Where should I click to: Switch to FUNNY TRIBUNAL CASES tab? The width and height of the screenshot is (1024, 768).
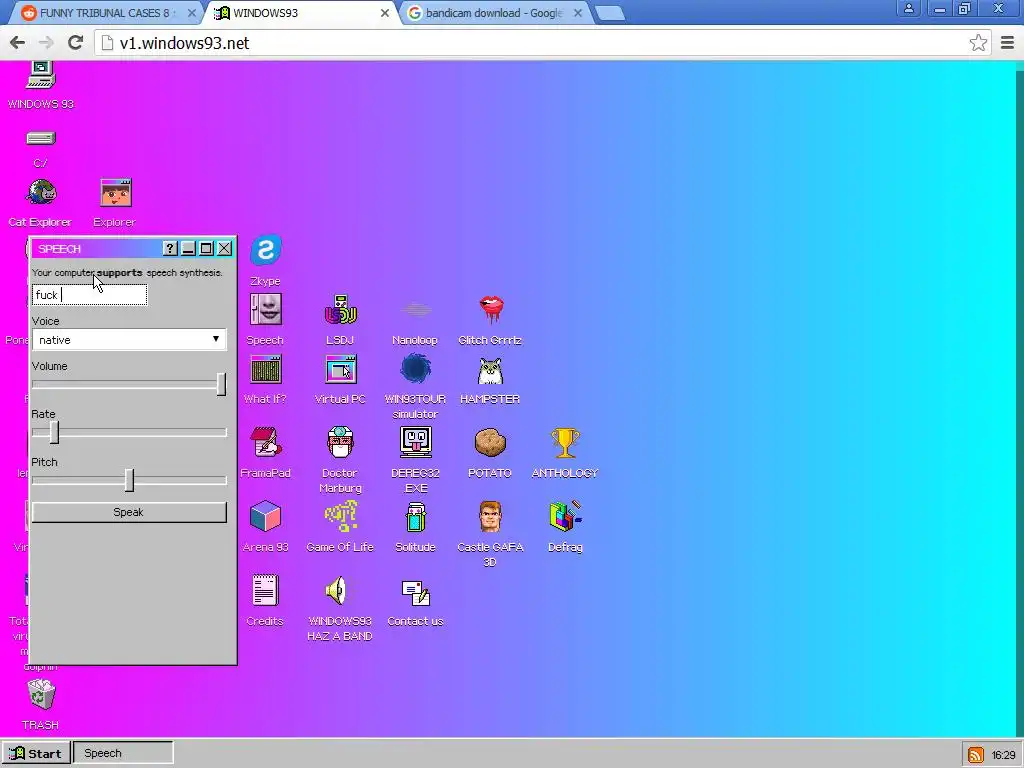104,12
